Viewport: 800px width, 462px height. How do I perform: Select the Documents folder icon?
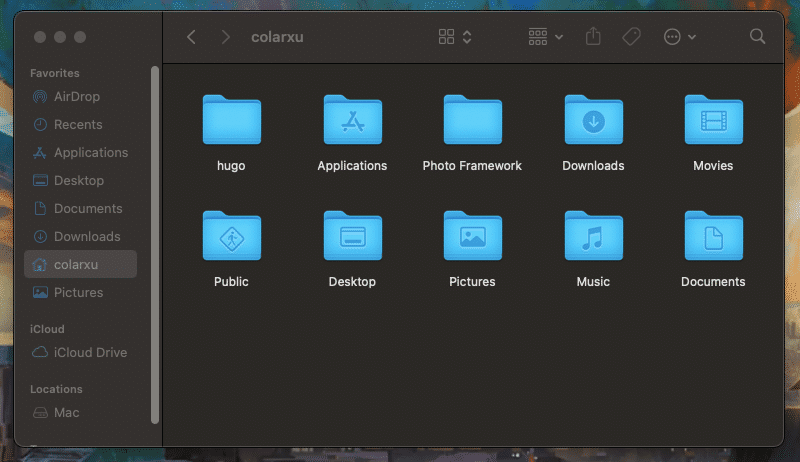[x=714, y=236]
